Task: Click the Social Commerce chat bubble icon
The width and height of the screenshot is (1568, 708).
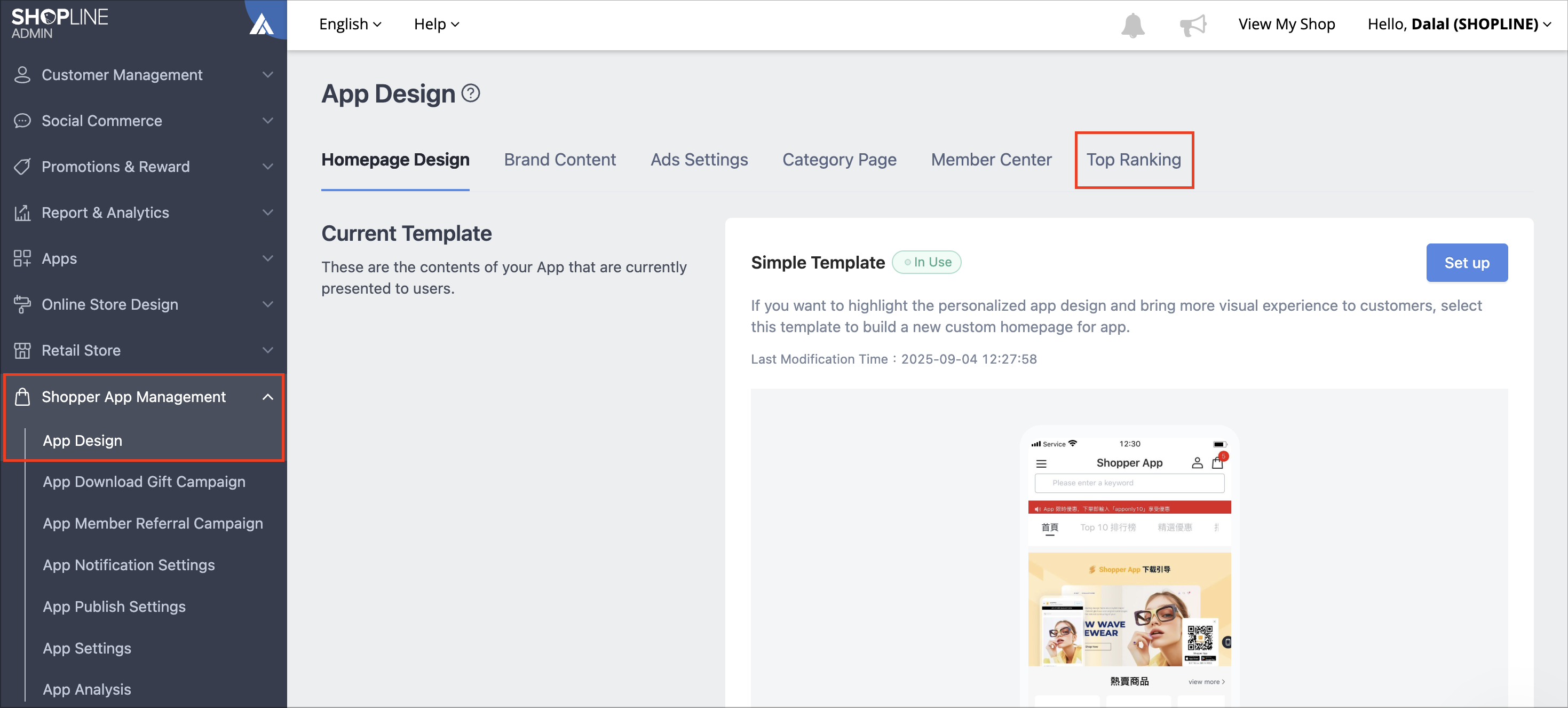Action: 22,121
